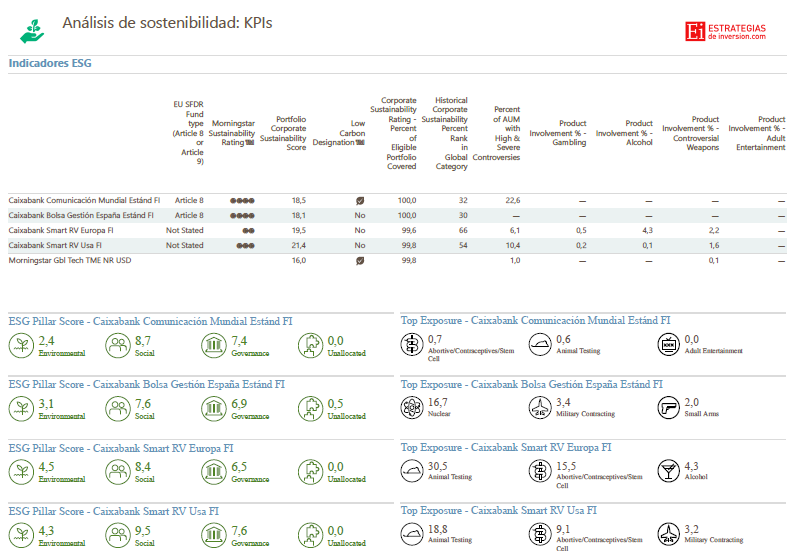The height and width of the screenshot is (551, 791).
Task: Select the Indicadores ESG section heading
Action: (x=50, y=63)
